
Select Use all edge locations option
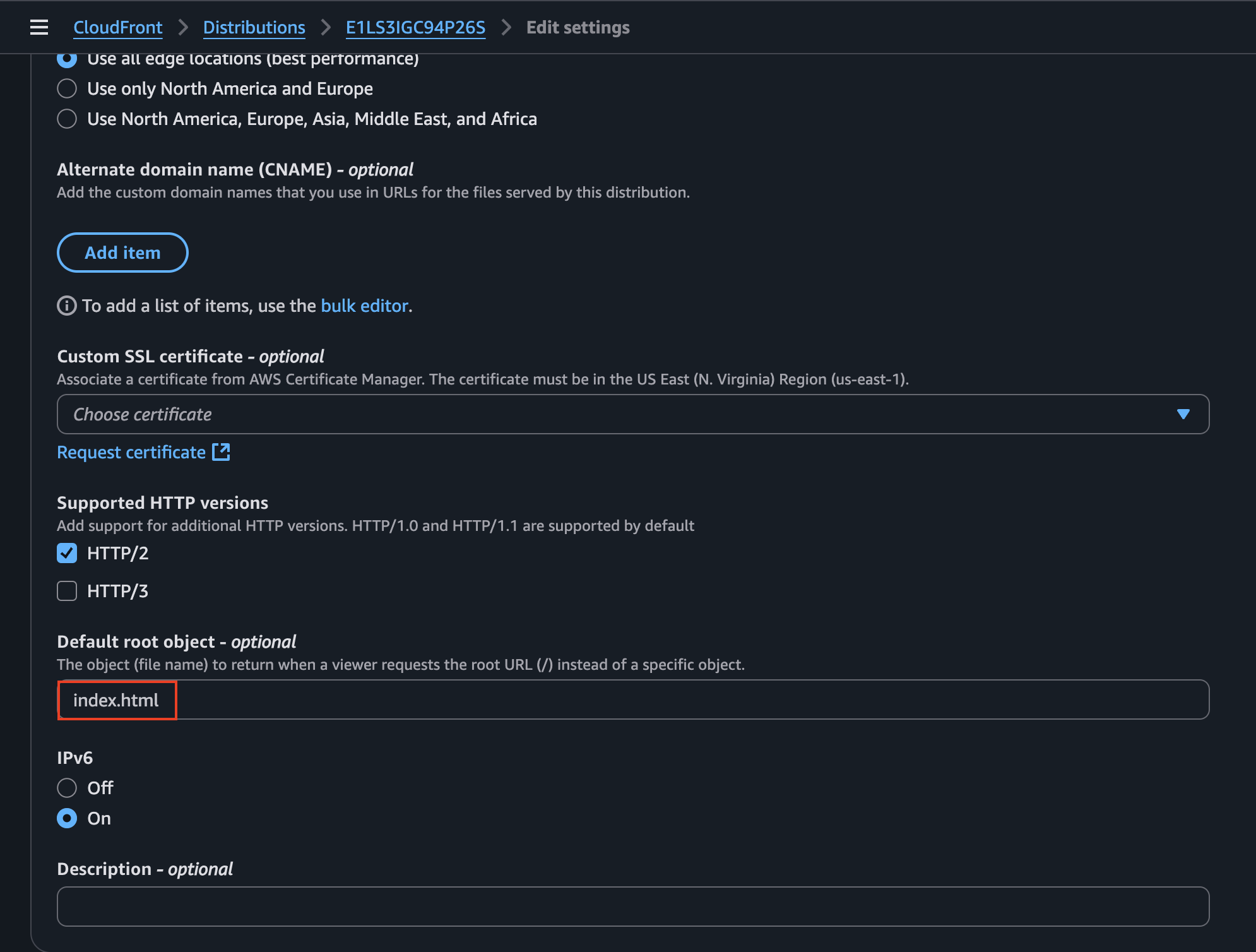click(x=66, y=59)
